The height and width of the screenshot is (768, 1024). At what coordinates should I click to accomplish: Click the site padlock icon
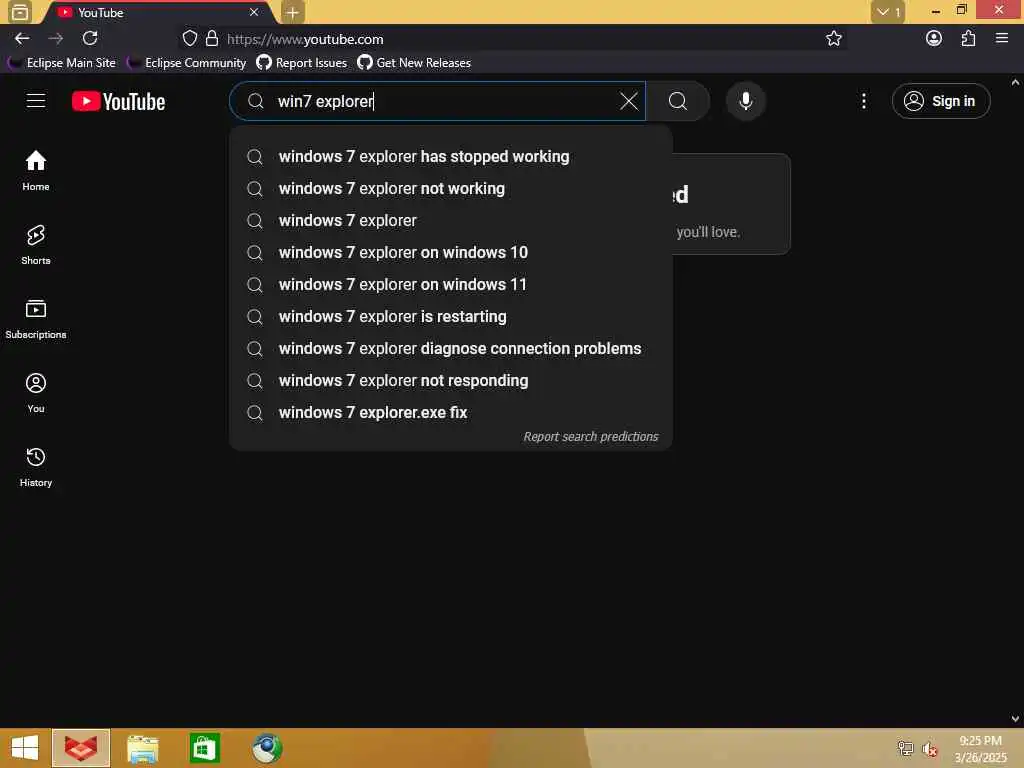(212, 39)
